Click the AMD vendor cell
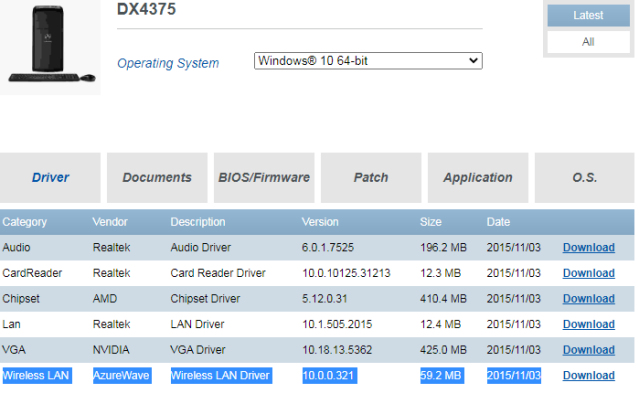Screen dimensions: 639x393 coord(105,299)
